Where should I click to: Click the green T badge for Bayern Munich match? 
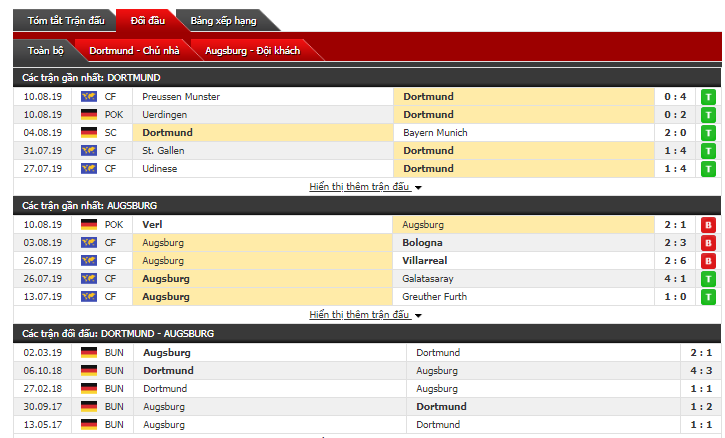tap(708, 133)
